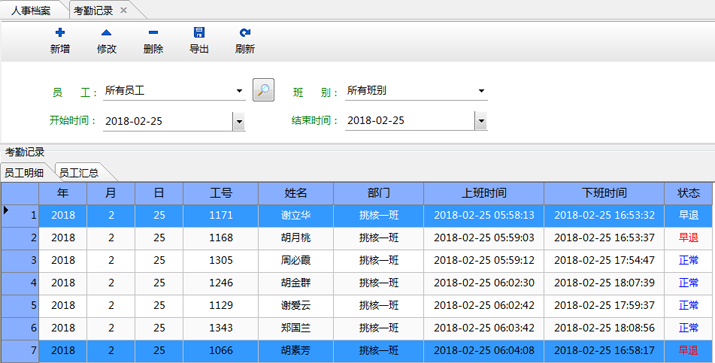Click employee name 胡金群
Screen dimensions: 715x363
click(296, 283)
